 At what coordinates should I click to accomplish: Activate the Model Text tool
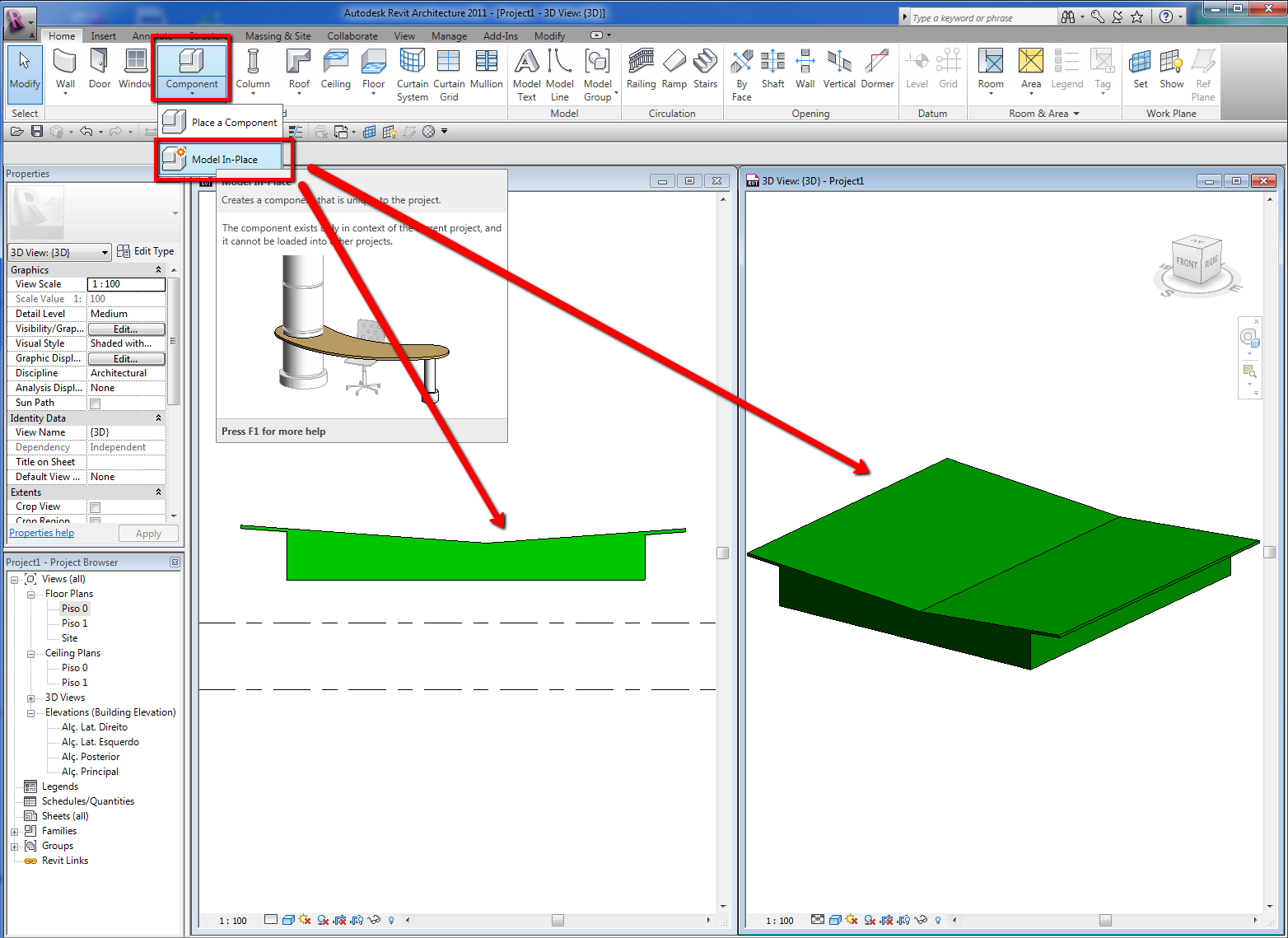[x=527, y=74]
